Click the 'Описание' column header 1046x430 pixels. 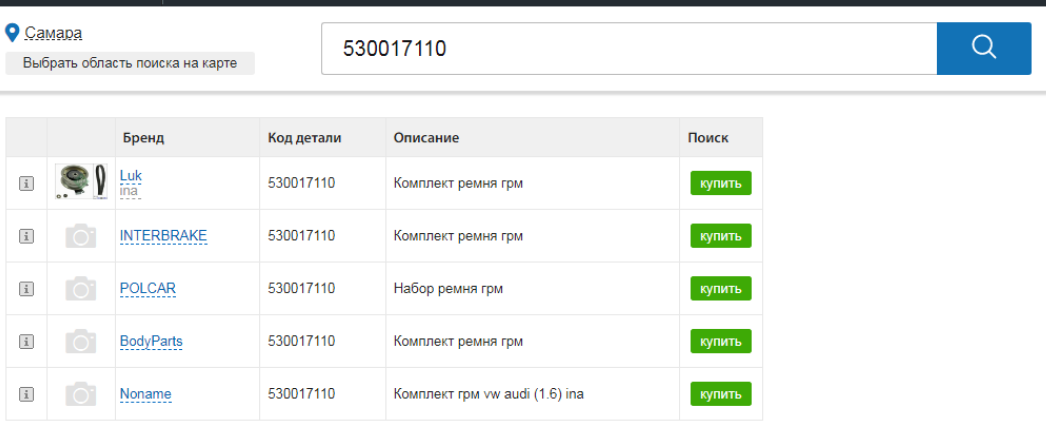pos(426,138)
